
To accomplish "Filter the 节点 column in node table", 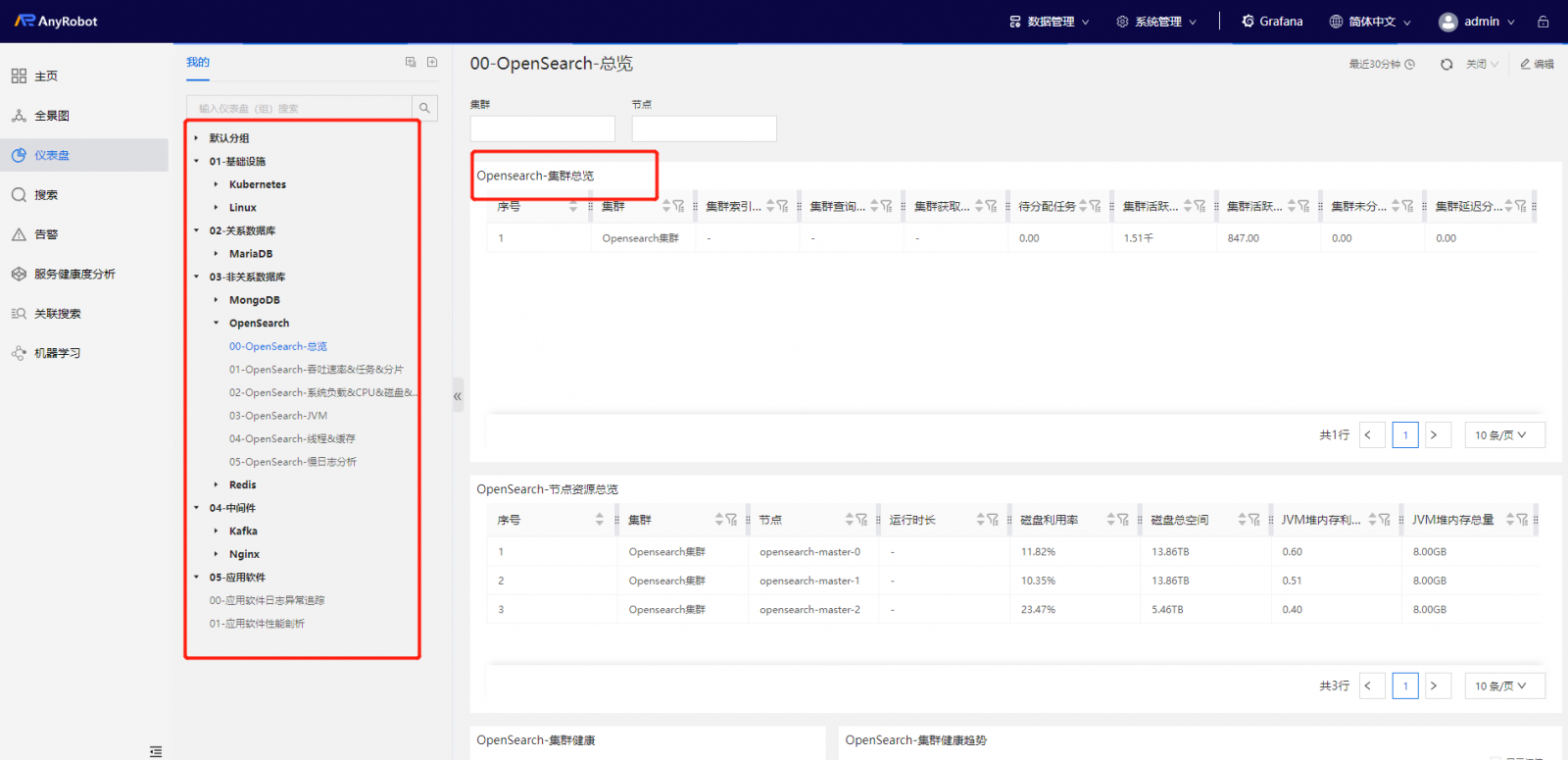I will click(862, 520).
